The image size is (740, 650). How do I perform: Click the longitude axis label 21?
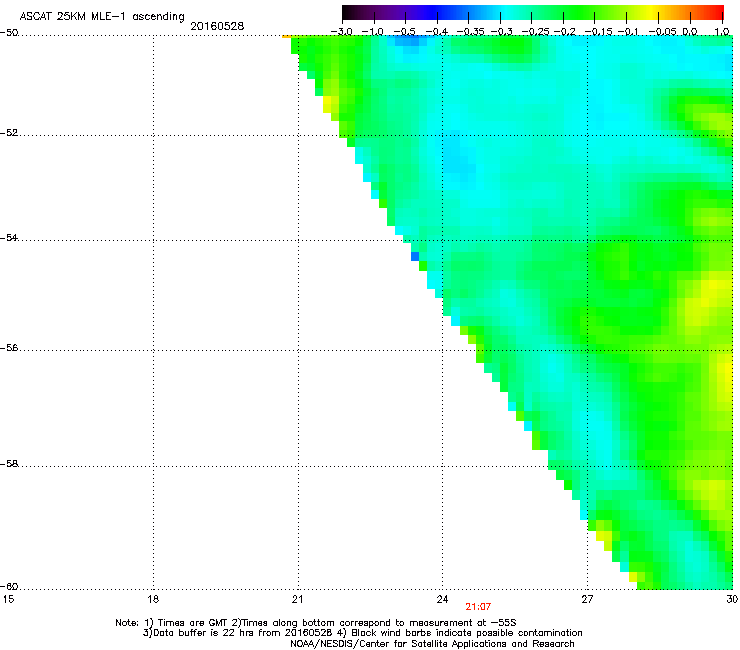pos(297,599)
